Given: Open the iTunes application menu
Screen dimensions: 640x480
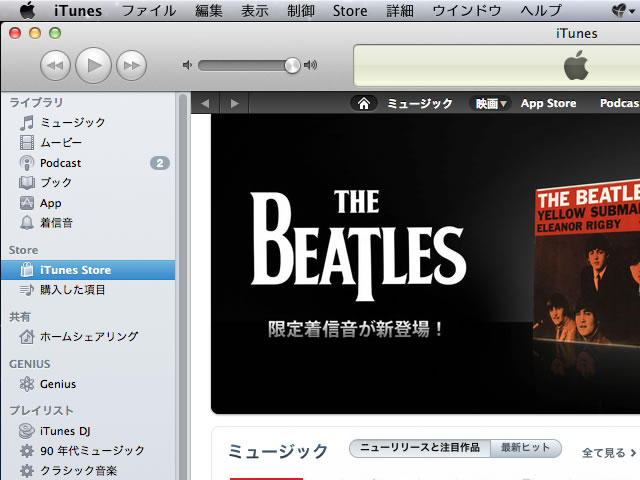Looking at the screenshot, I should [x=78, y=11].
